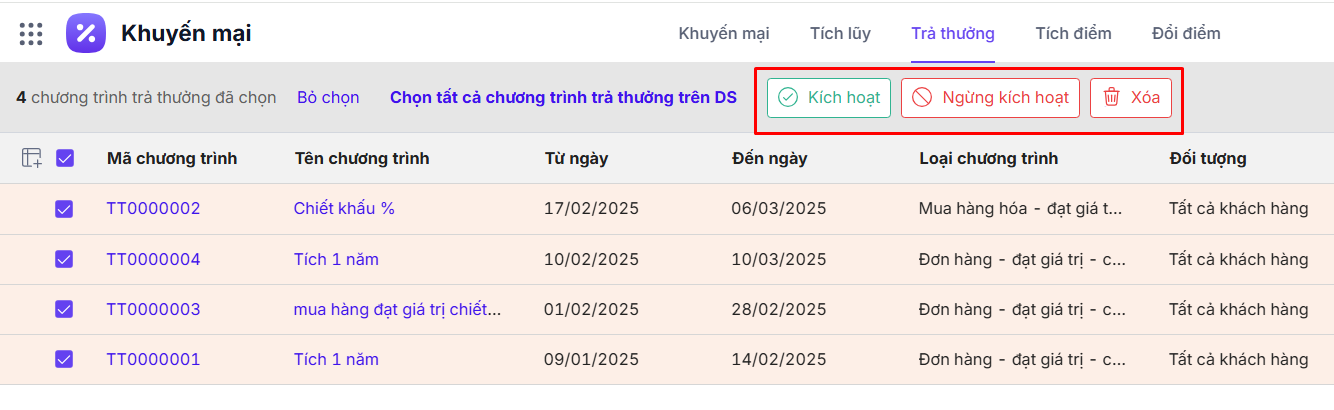Uncheck the TT0000001 row checkbox
The height and width of the screenshot is (410, 1334).
tap(64, 359)
